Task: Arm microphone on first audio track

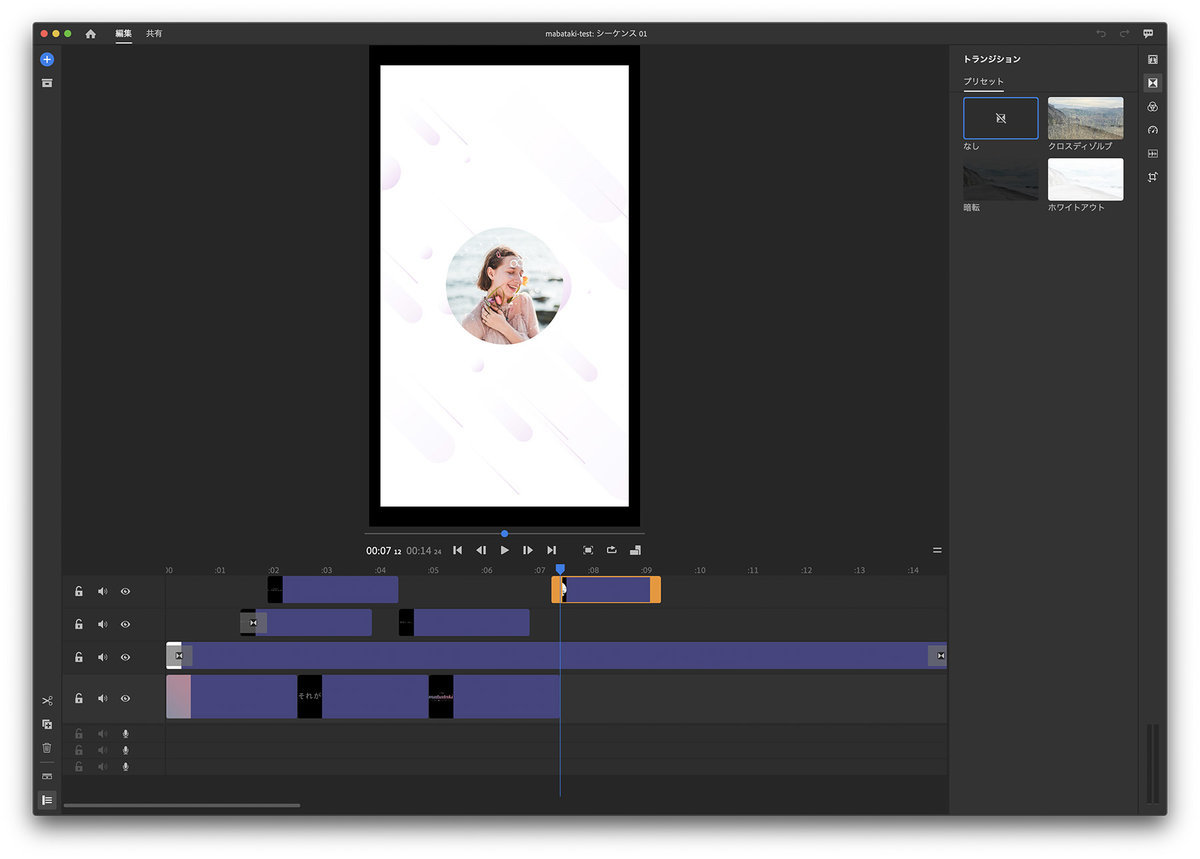Action: coord(126,733)
